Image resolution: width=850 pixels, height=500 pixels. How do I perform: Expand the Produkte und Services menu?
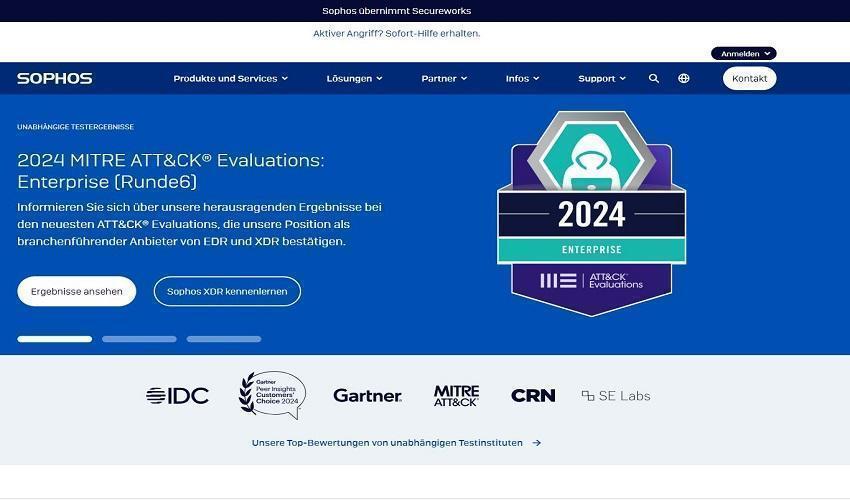[230, 79]
